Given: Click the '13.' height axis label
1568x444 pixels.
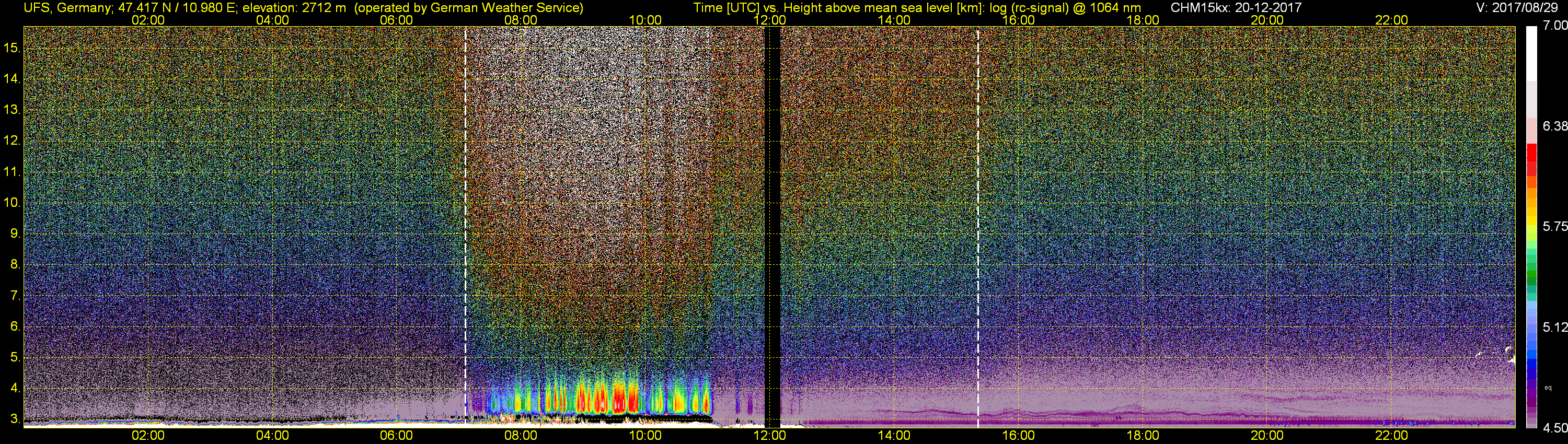Looking at the screenshot, I should pos(12,110).
